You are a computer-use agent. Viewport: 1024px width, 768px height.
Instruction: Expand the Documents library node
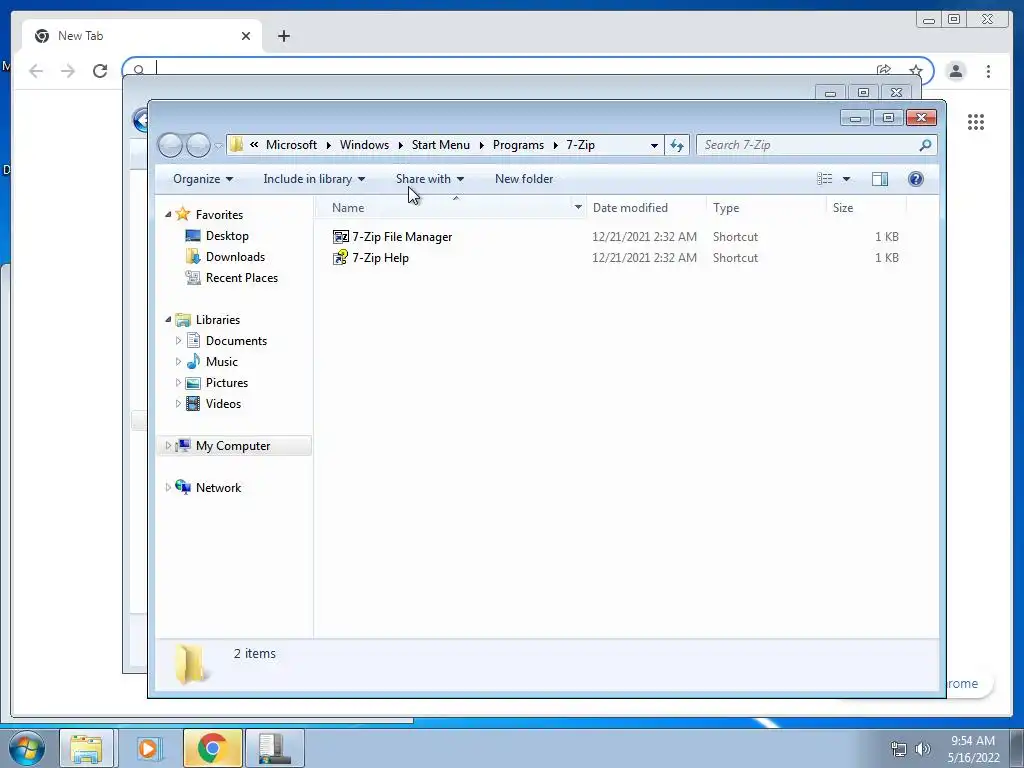(x=178, y=340)
